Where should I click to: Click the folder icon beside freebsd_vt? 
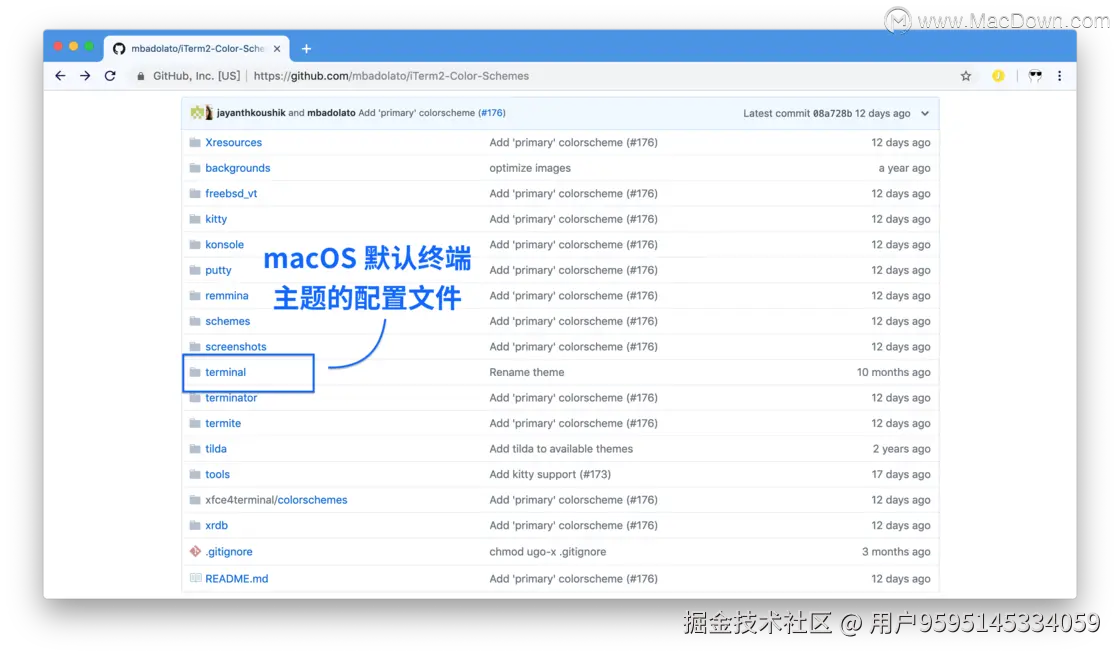pos(195,194)
